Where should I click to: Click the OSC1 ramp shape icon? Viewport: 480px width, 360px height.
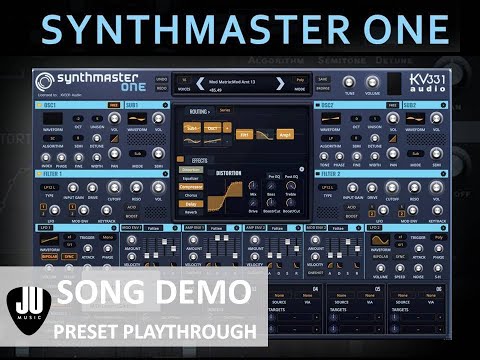pos(114,138)
